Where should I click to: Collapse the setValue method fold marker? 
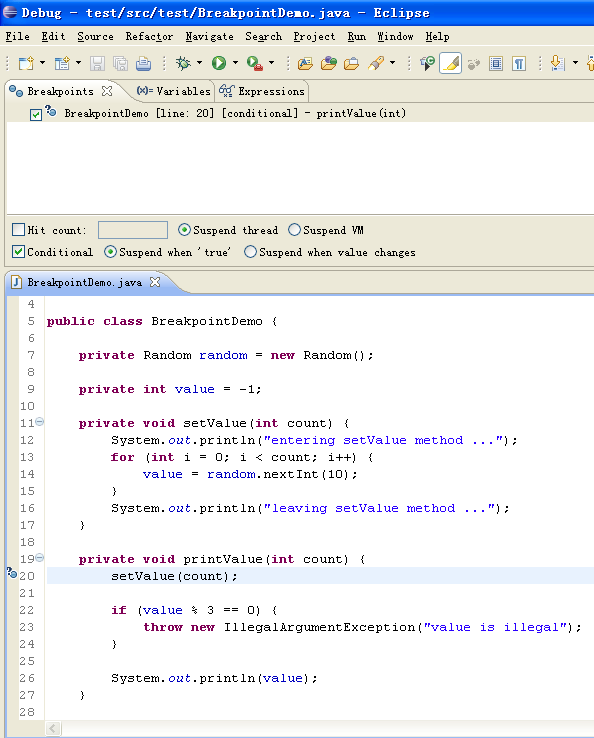coord(40,422)
